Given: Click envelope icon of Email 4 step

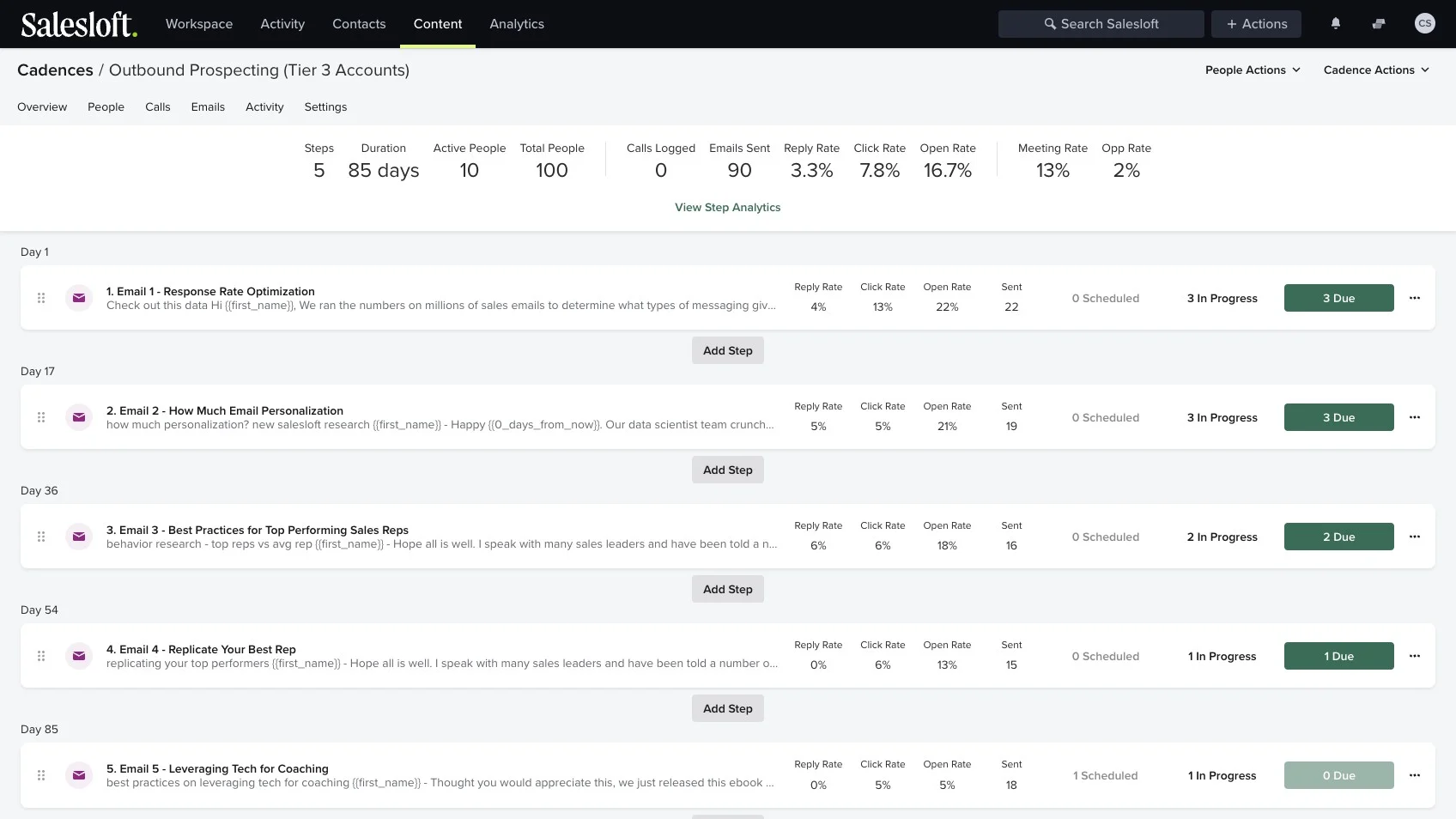Looking at the screenshot, I should click(79, 656).
